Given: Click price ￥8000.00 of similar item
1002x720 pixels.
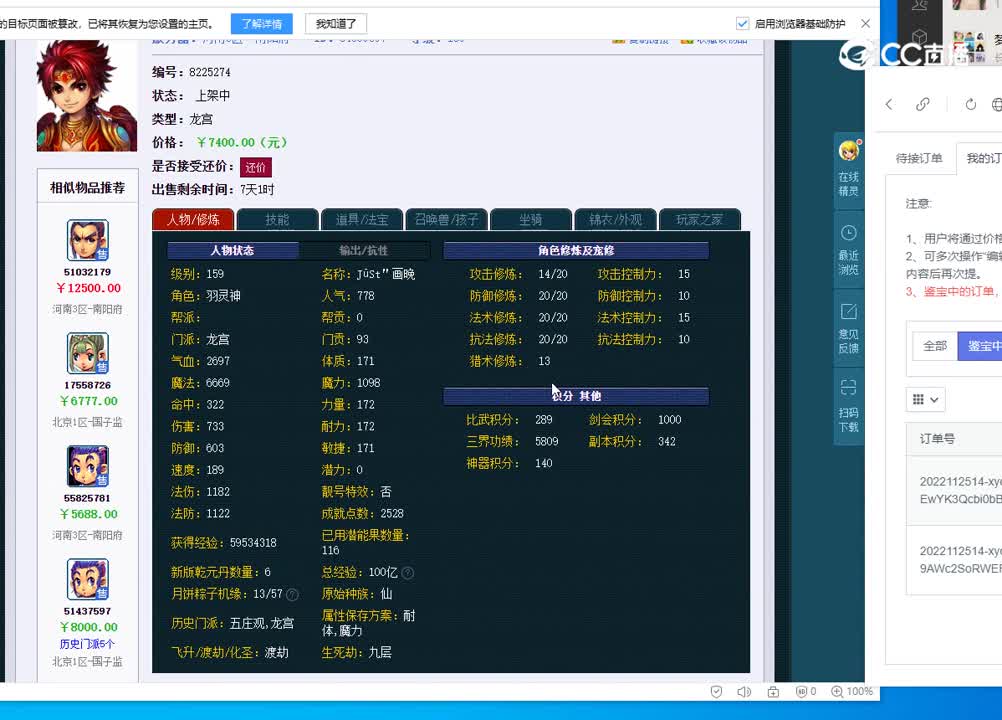Looking at the screenshot, I should click(x=88, y=627).
